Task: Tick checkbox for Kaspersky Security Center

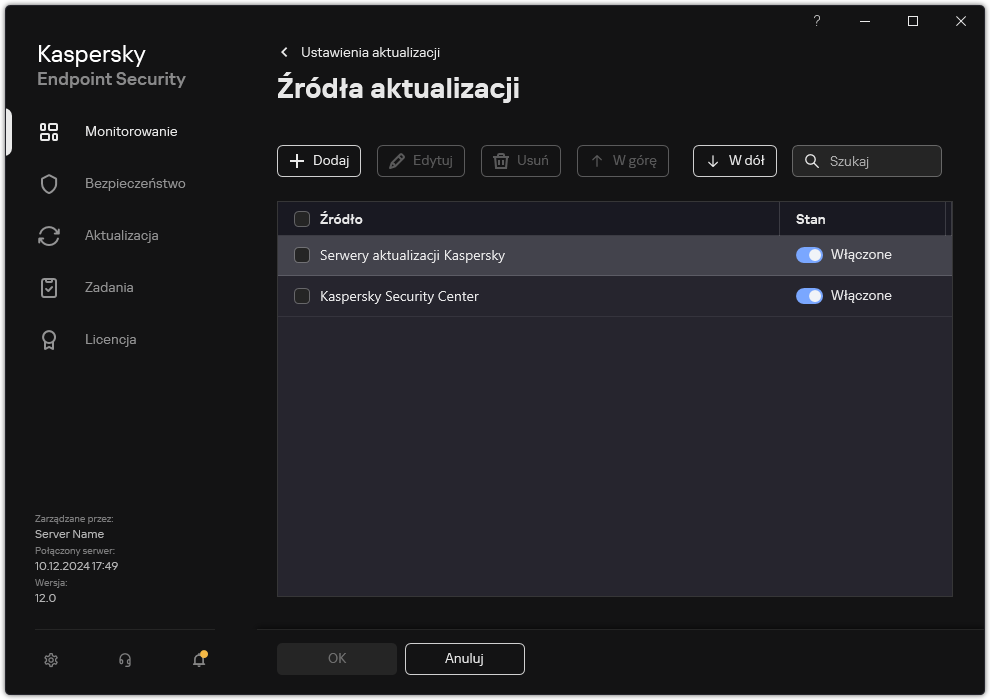Action: coord(302,296)
